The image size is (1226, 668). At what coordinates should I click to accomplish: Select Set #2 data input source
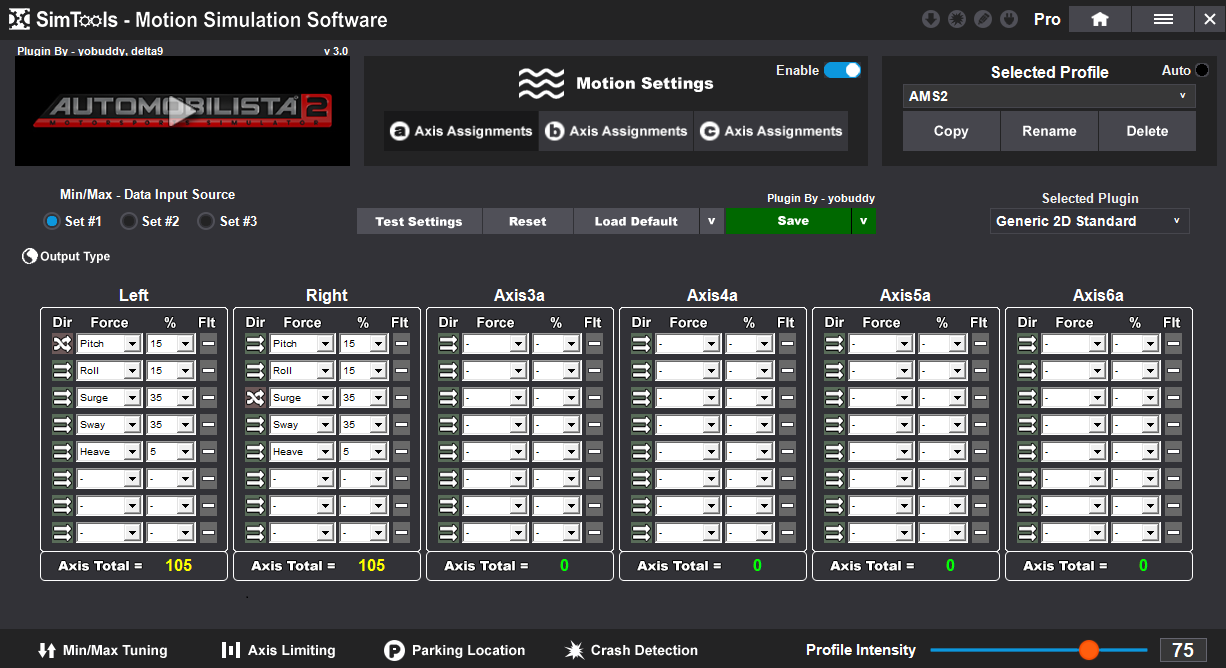click(129, 221)
